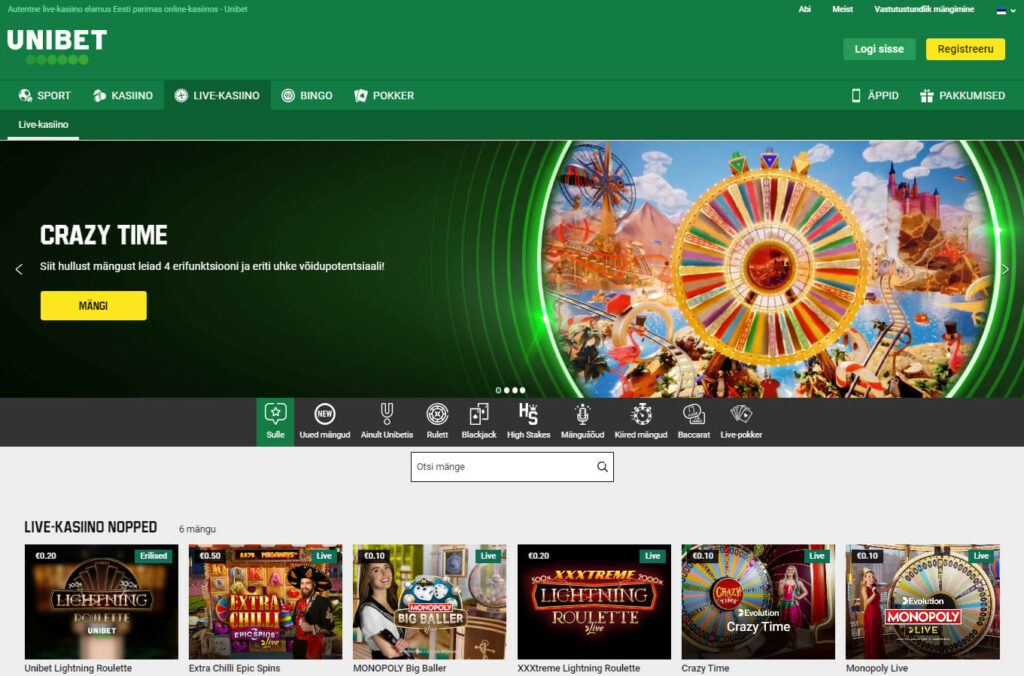Click the Registreeru button
This screenshot has width=1024, height=676.
pos(965,49)
